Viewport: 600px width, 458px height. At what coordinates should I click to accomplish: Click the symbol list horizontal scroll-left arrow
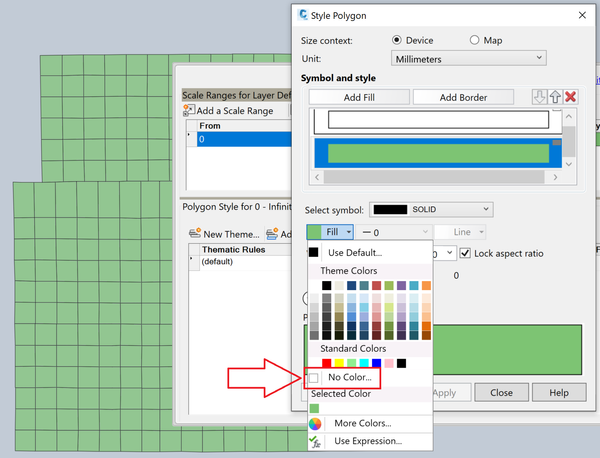click(317, 177)
